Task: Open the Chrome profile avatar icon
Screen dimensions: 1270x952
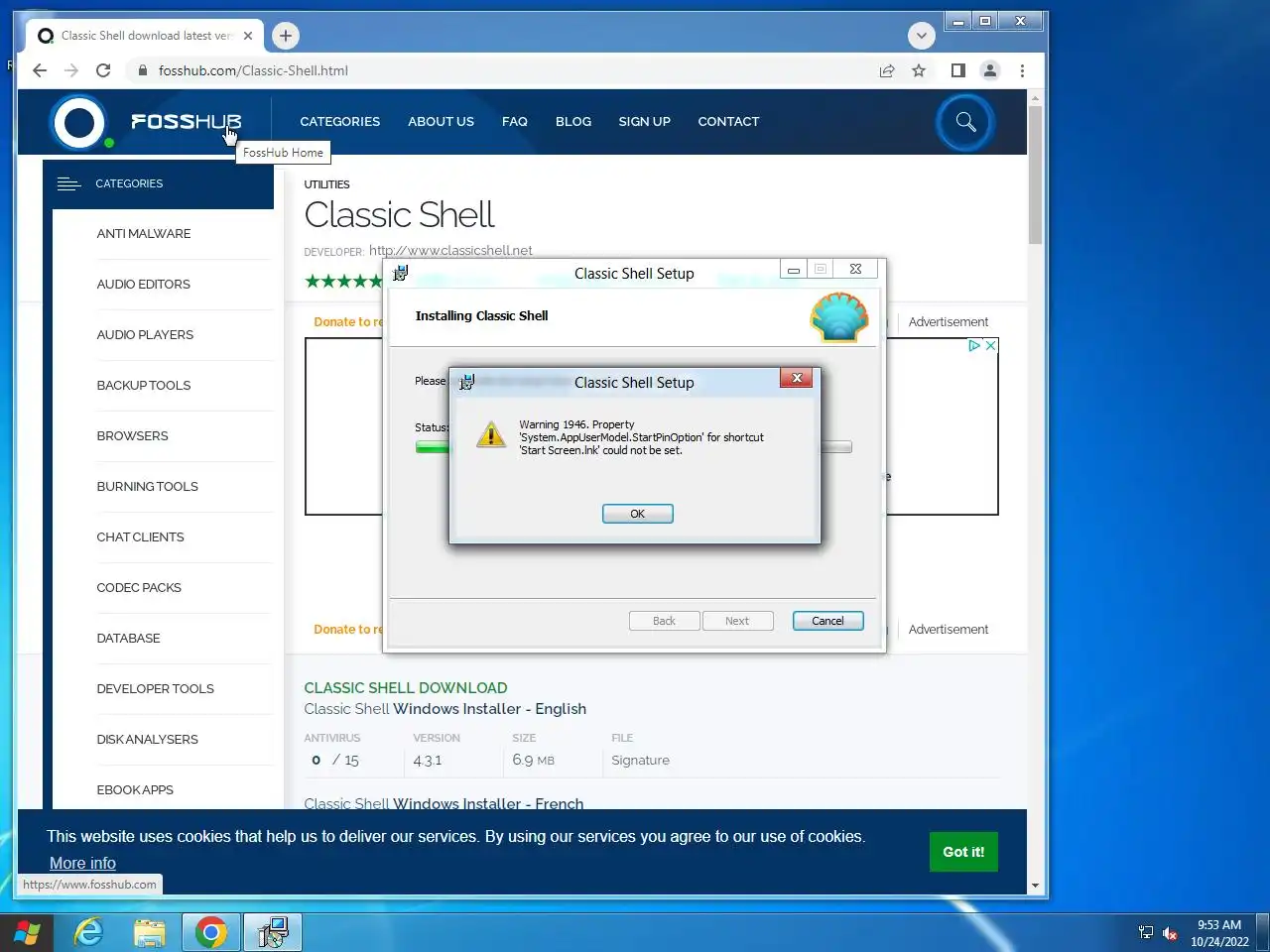Action: [x=990, y=70]
